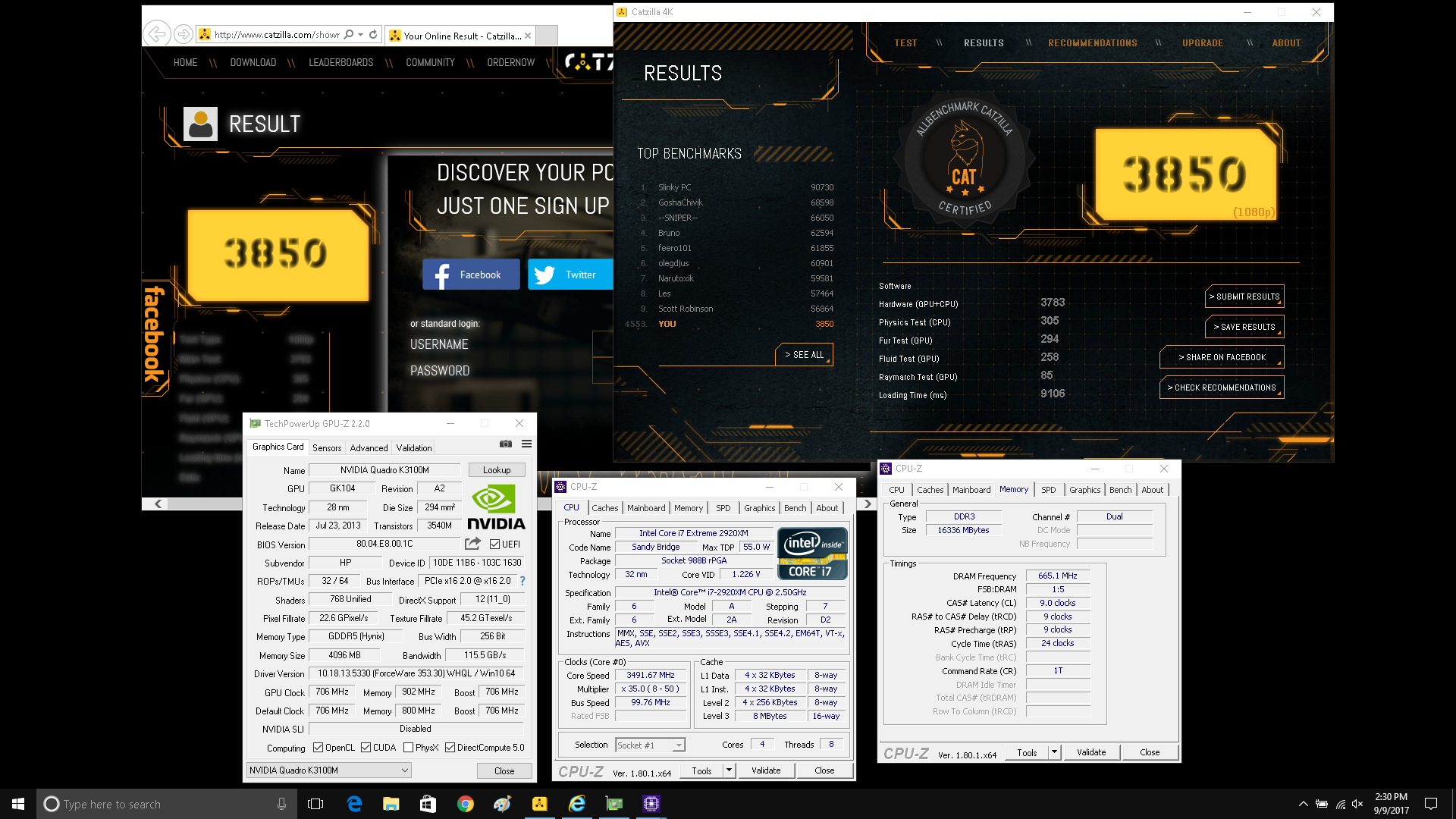Switch to the Sensors tab in GPU-Z
1456x819 pixels.
[x=327, y=448]
